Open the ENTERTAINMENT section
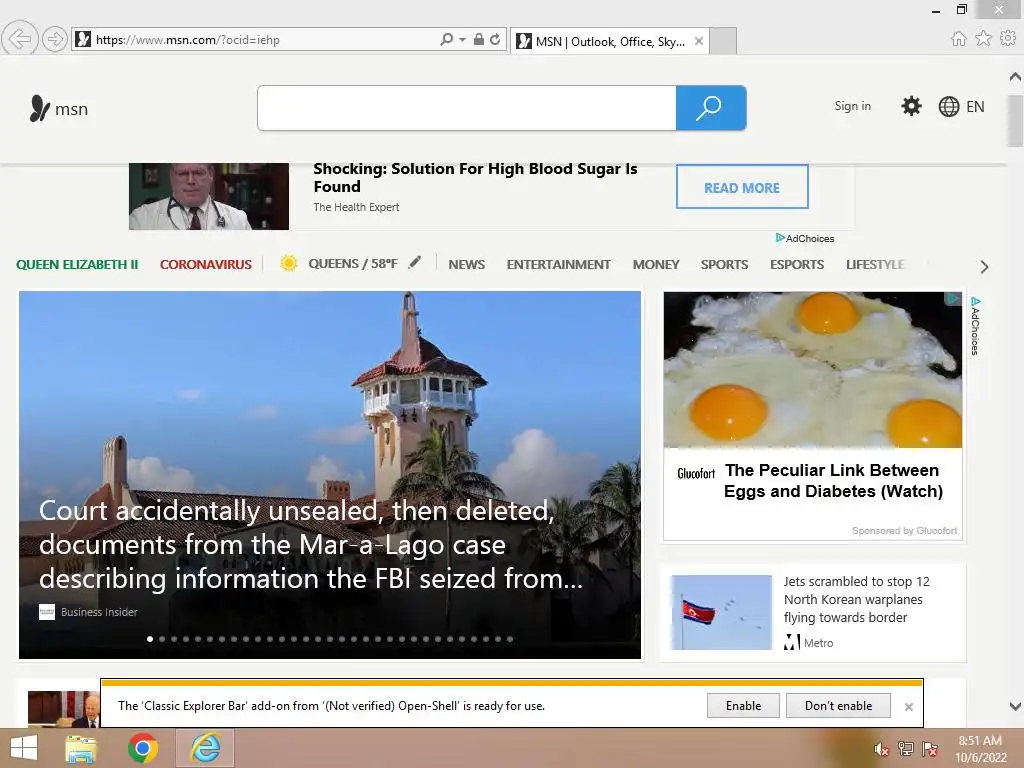 tap(558, 264)
